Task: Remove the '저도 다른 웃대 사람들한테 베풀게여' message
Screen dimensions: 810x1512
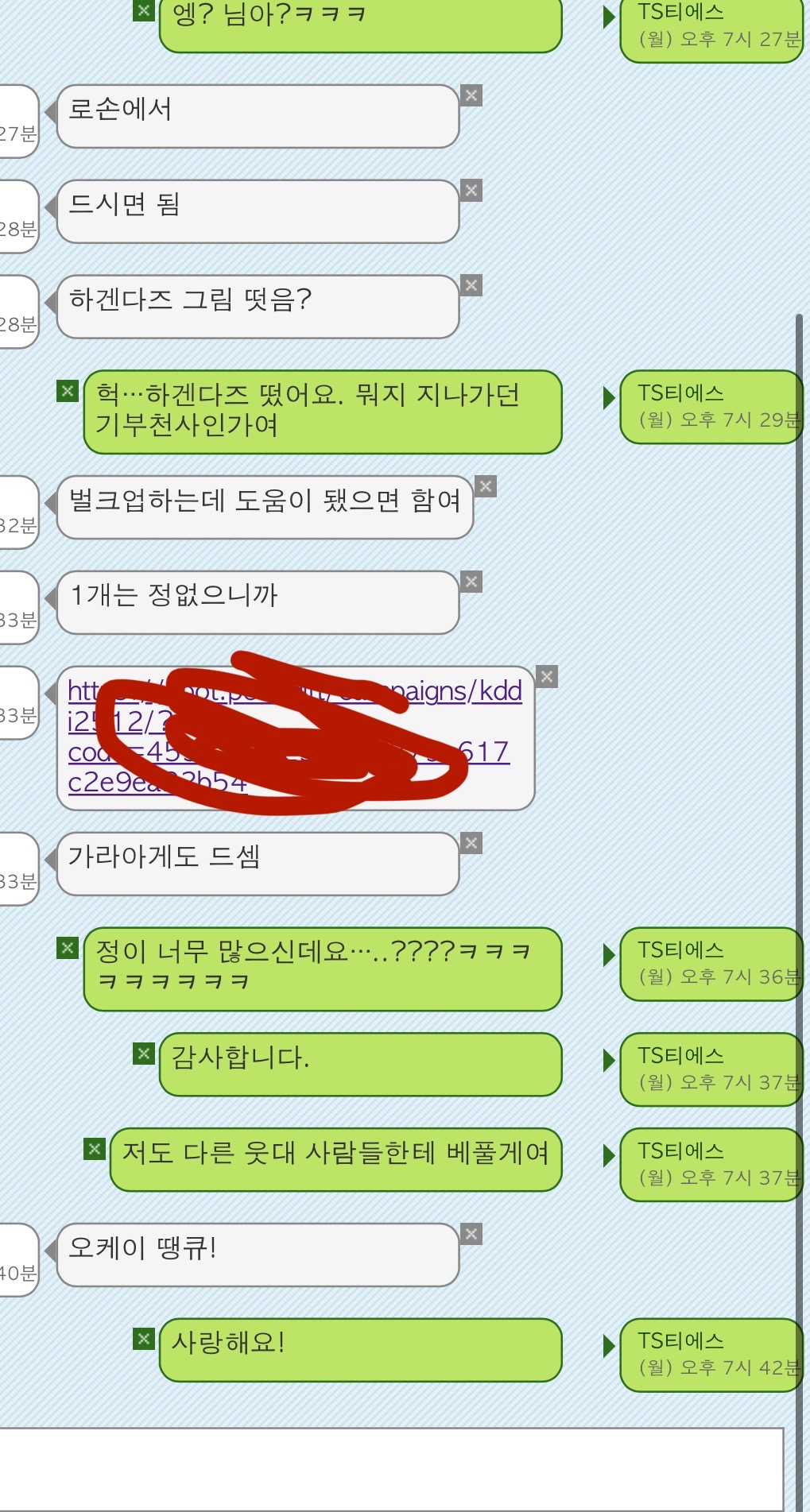Action: (x=95, y=1149)
